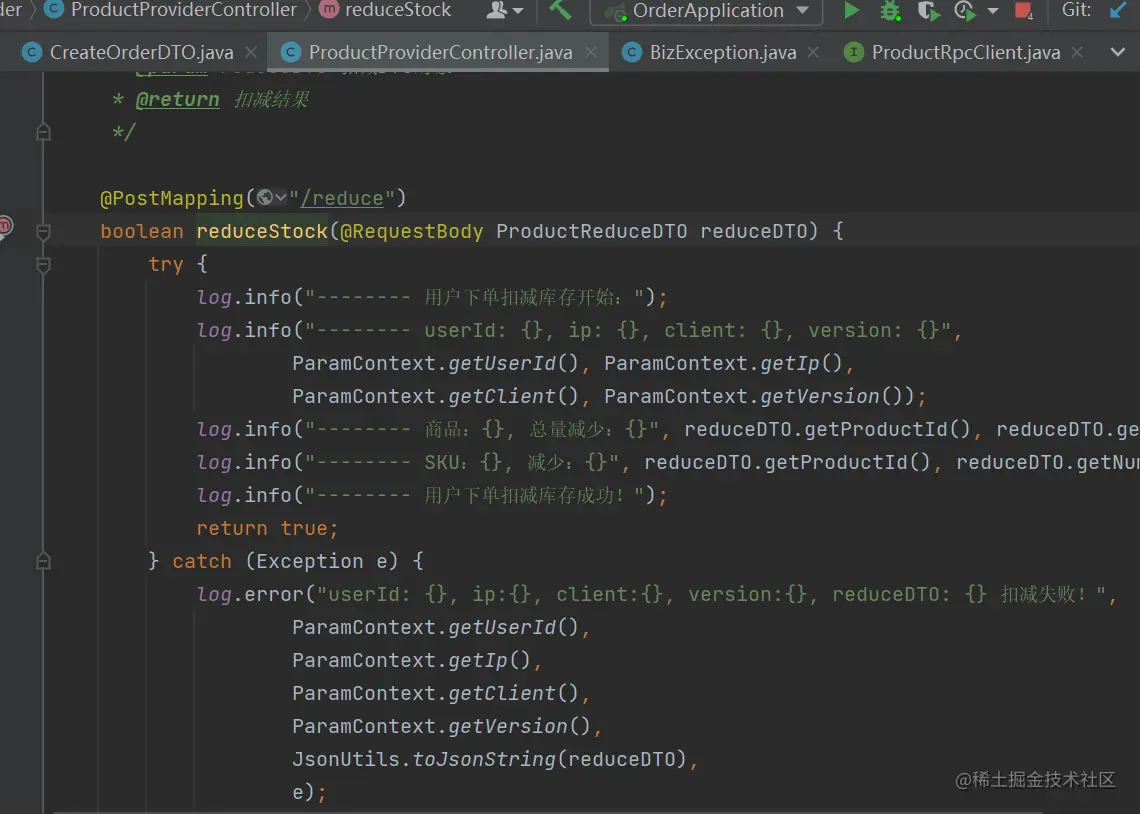Click the log.error call
Image resolution: width=1140 pixels, height=814 pixels.
click(x=250, y=595)
